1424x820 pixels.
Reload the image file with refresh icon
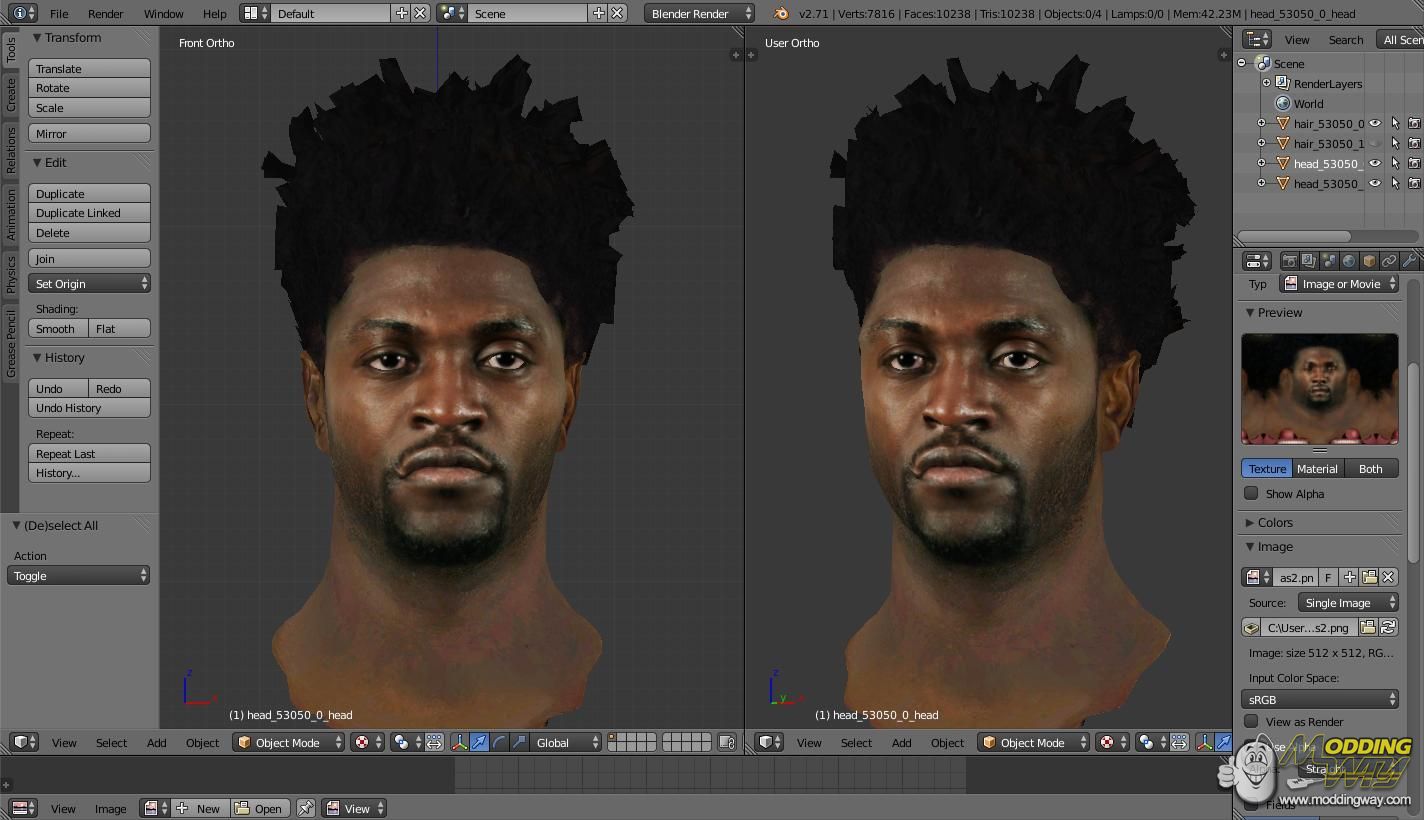point(1388,627)
